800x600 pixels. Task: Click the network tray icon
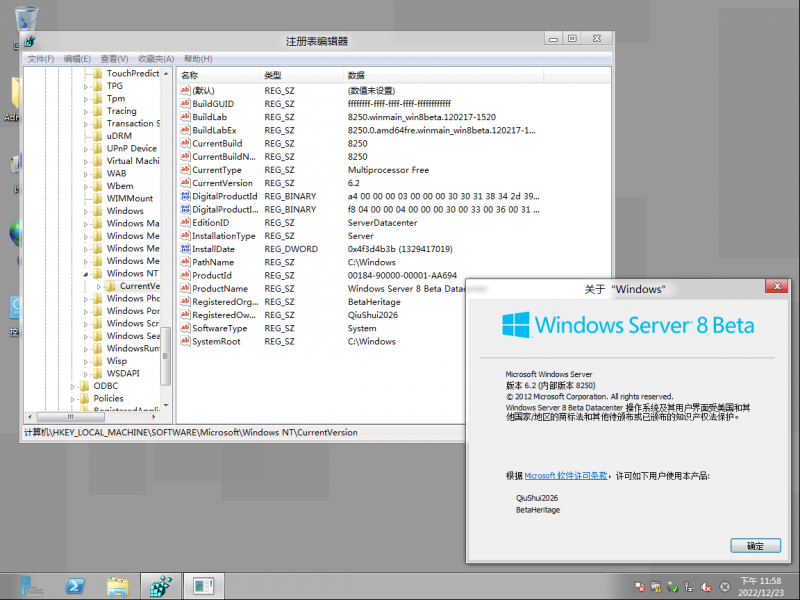689,587
